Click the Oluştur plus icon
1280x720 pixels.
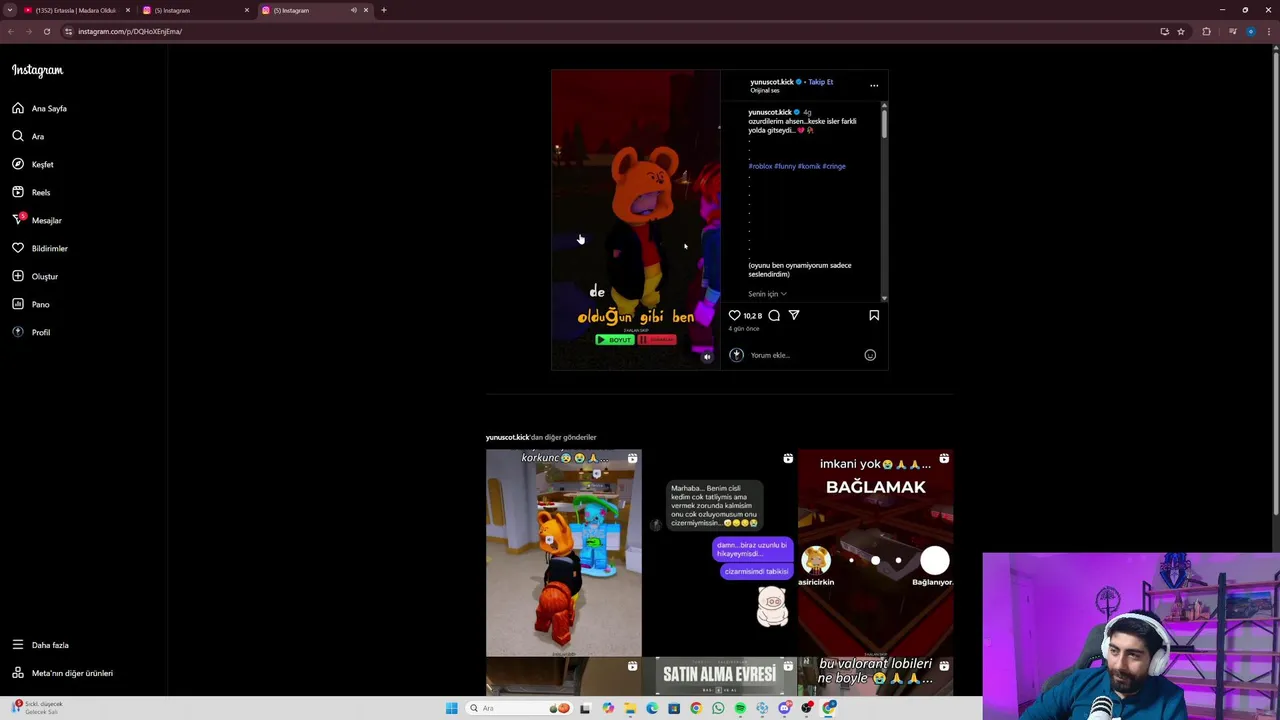pos(18,276)
